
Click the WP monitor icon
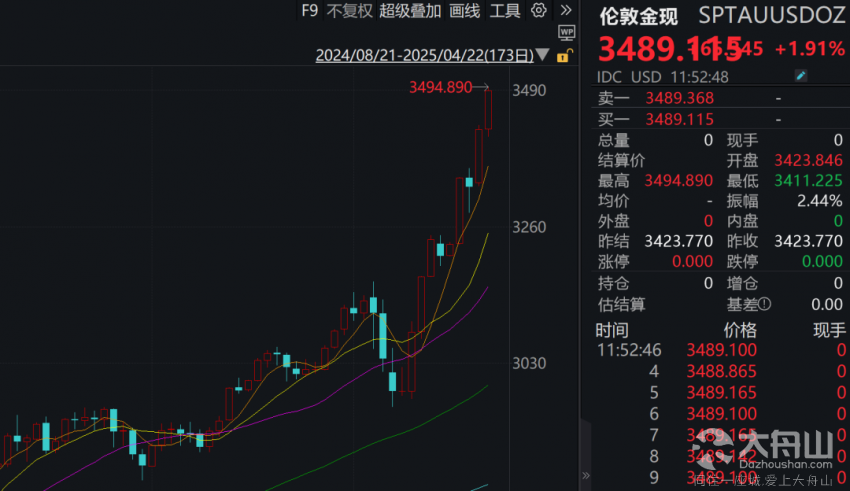566,33
